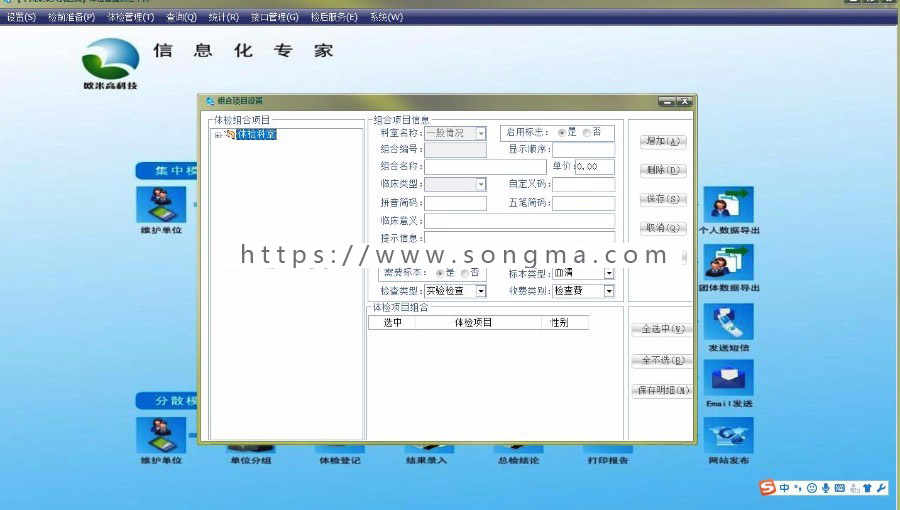The width and height of the screenshot is (900, 510).
Task: Select 是 for 启用标志
Action: point(561,133)
